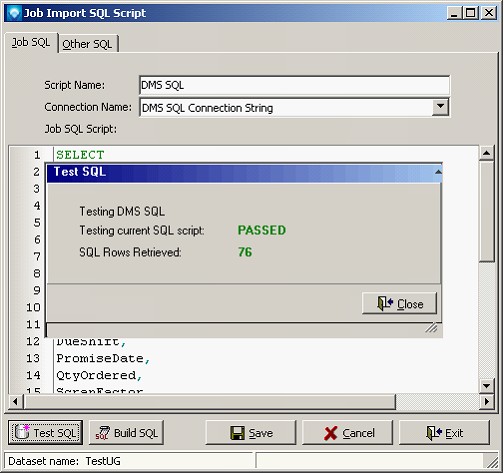Click the script editor scroll up arrow
The width and height of the screenshot is (504, 474).
pyautogui.click(x=487, y=153)
